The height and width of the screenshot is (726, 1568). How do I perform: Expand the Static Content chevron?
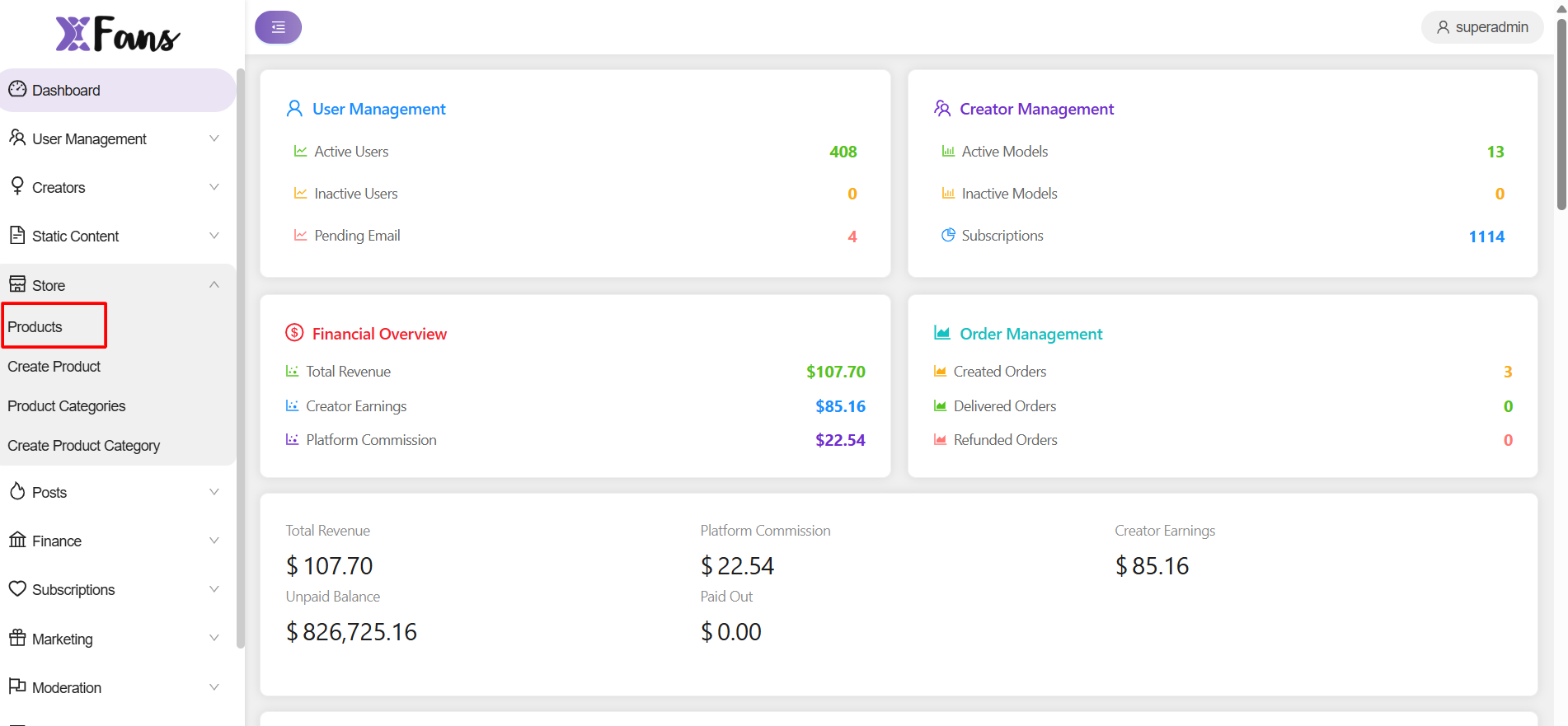214,236
